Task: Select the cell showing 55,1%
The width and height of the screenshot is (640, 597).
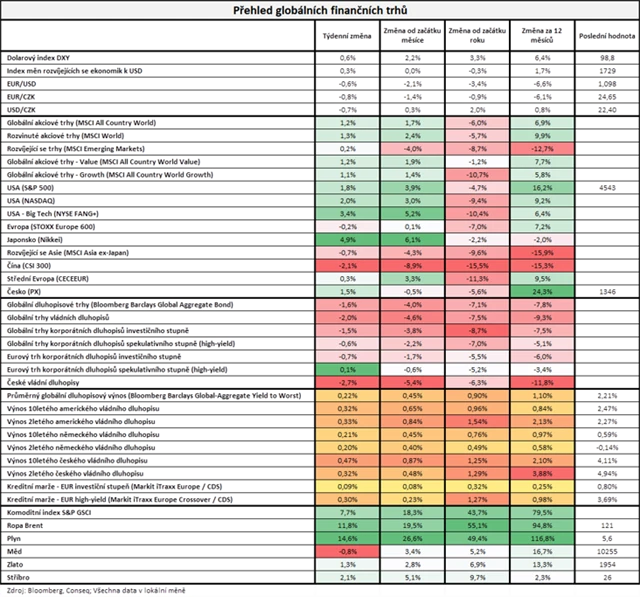Action: tap(478, 524)
